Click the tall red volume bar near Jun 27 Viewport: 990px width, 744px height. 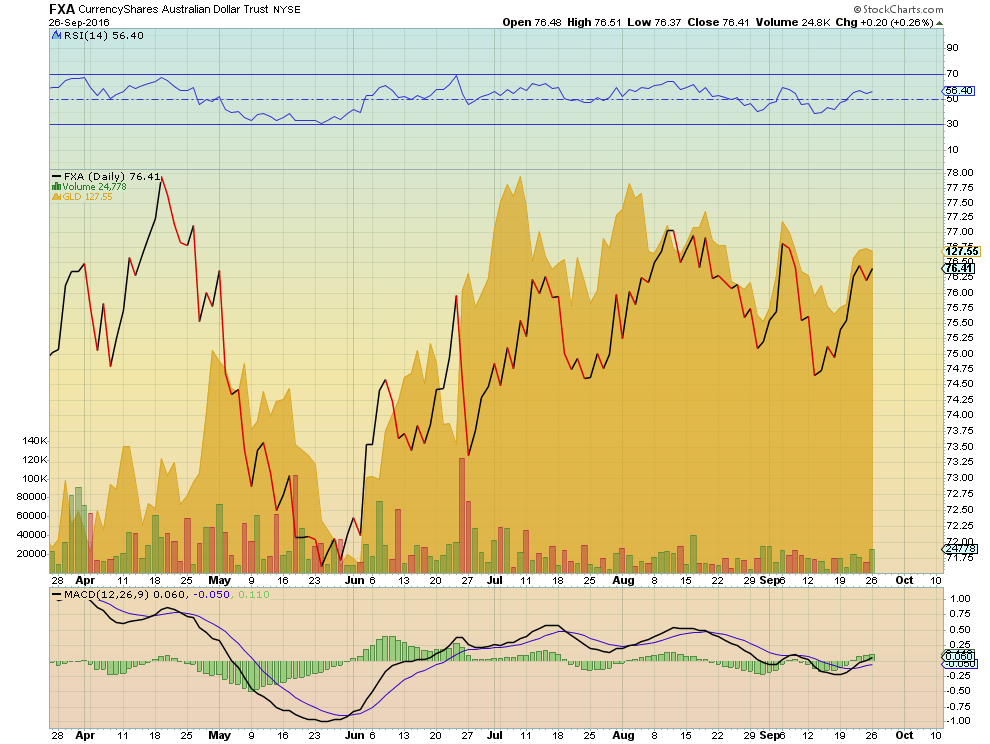click(462, 515)
